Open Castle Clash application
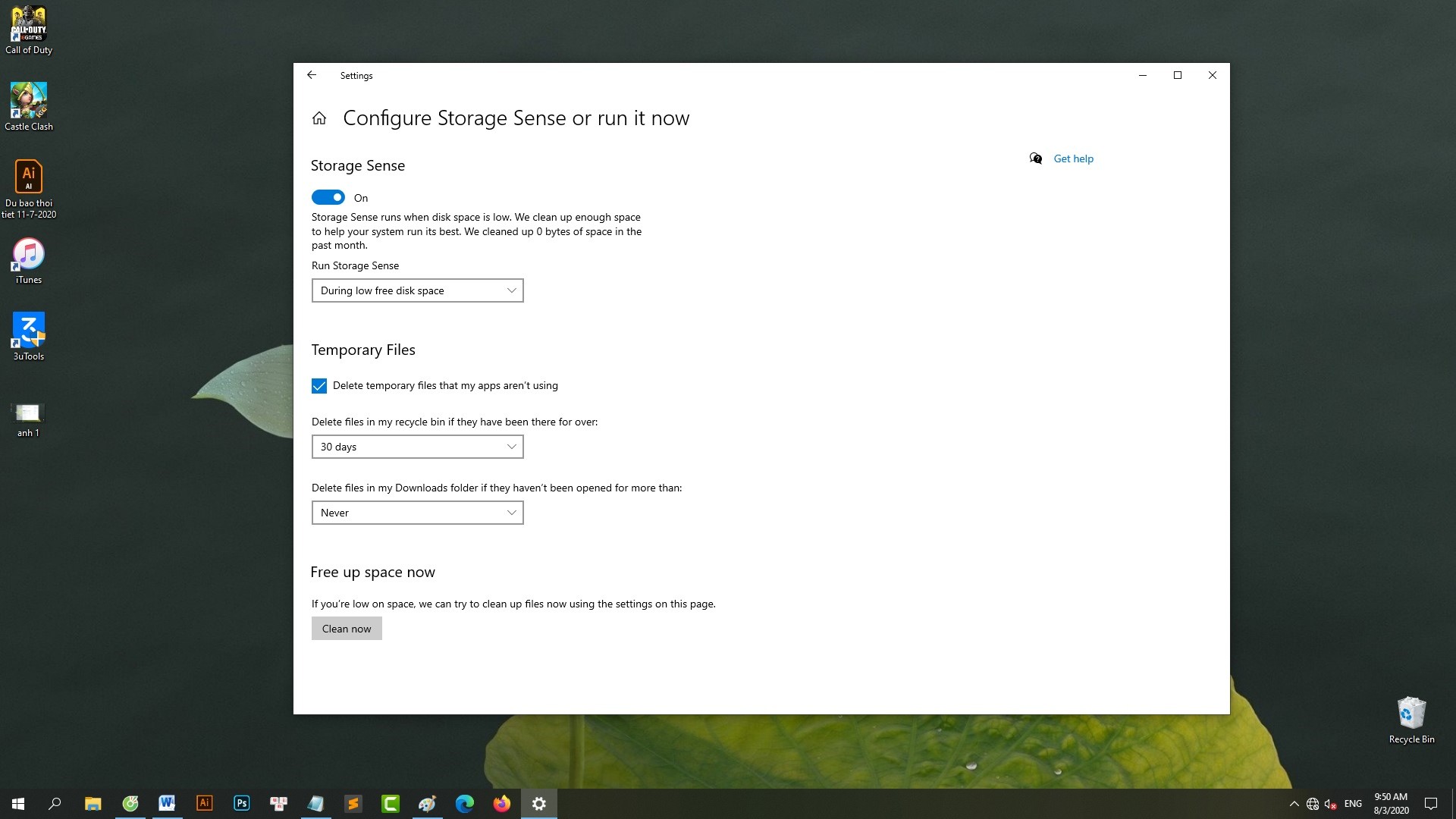This screenshot has height=819, width=1456. 28,104
